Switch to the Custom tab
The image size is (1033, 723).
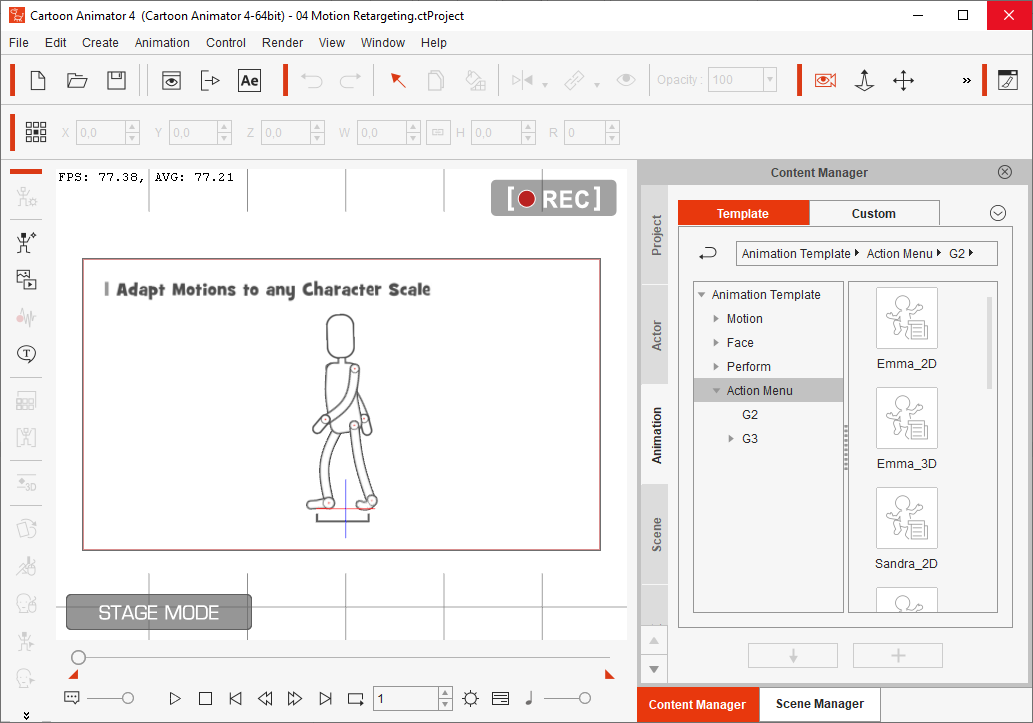click(x=874, y=214)
